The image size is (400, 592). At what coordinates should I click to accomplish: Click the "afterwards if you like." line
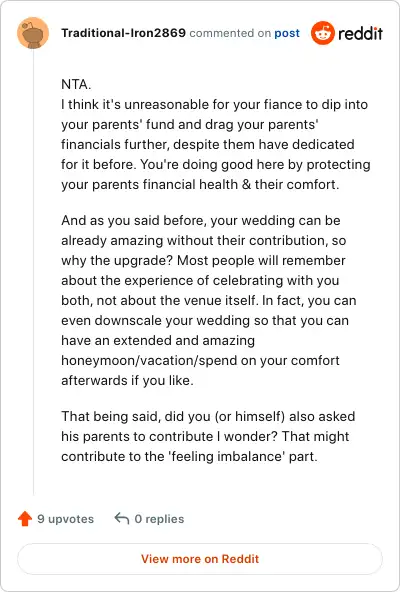[127, 380]
